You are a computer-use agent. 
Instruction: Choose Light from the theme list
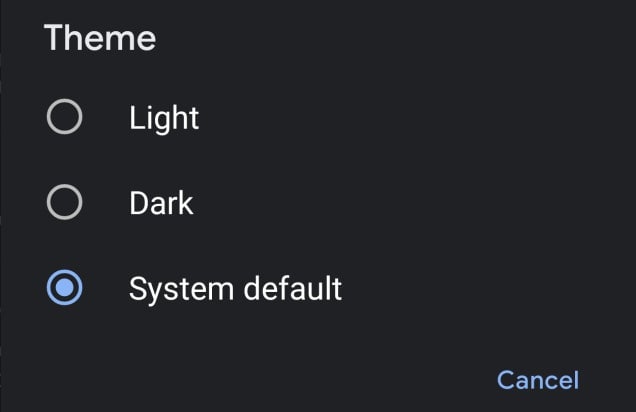point(164,119)
